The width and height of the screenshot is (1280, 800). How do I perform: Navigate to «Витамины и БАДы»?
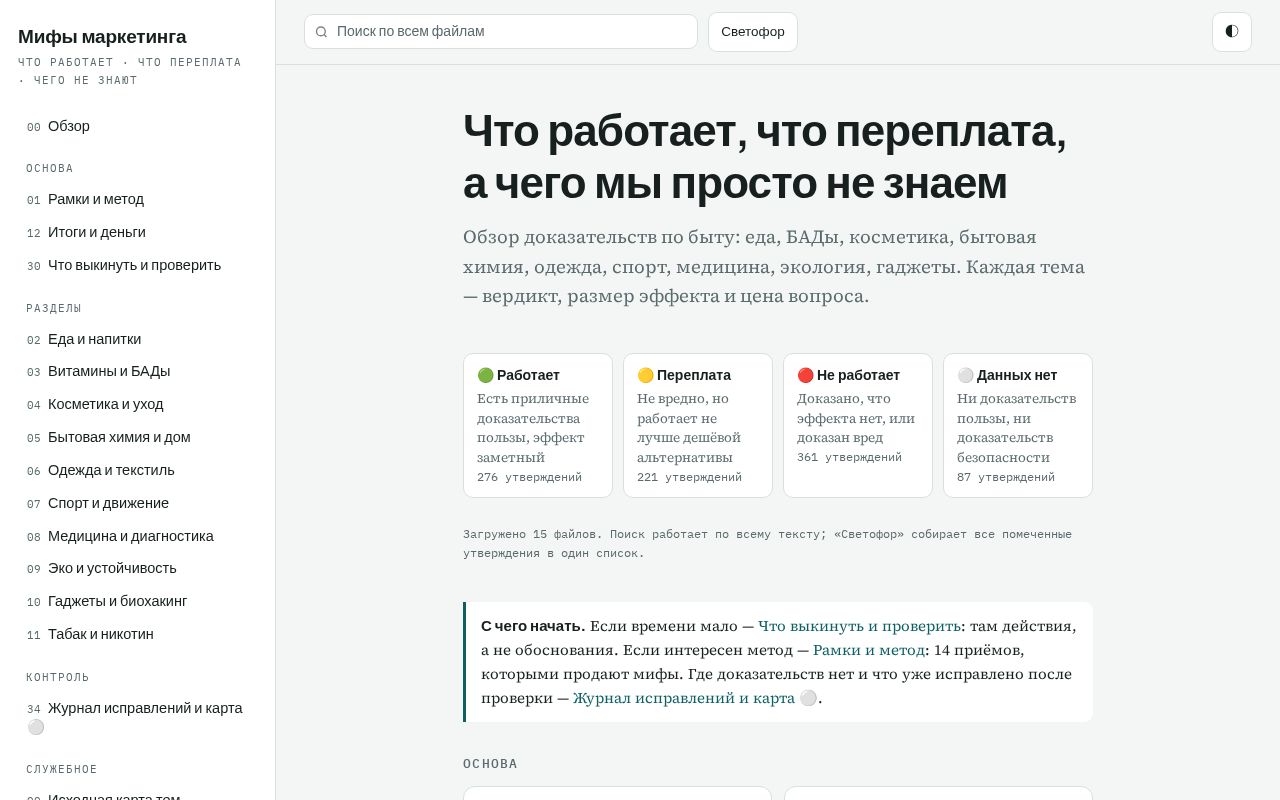click(x=137, y=371)
